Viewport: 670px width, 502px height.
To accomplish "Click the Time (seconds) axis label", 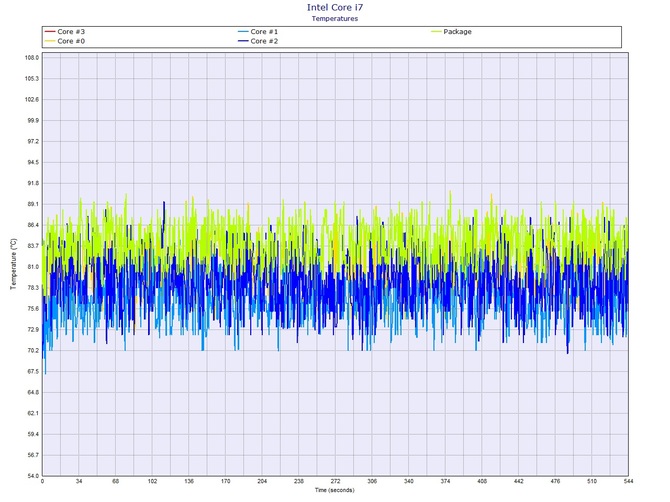I will [335, 490].
